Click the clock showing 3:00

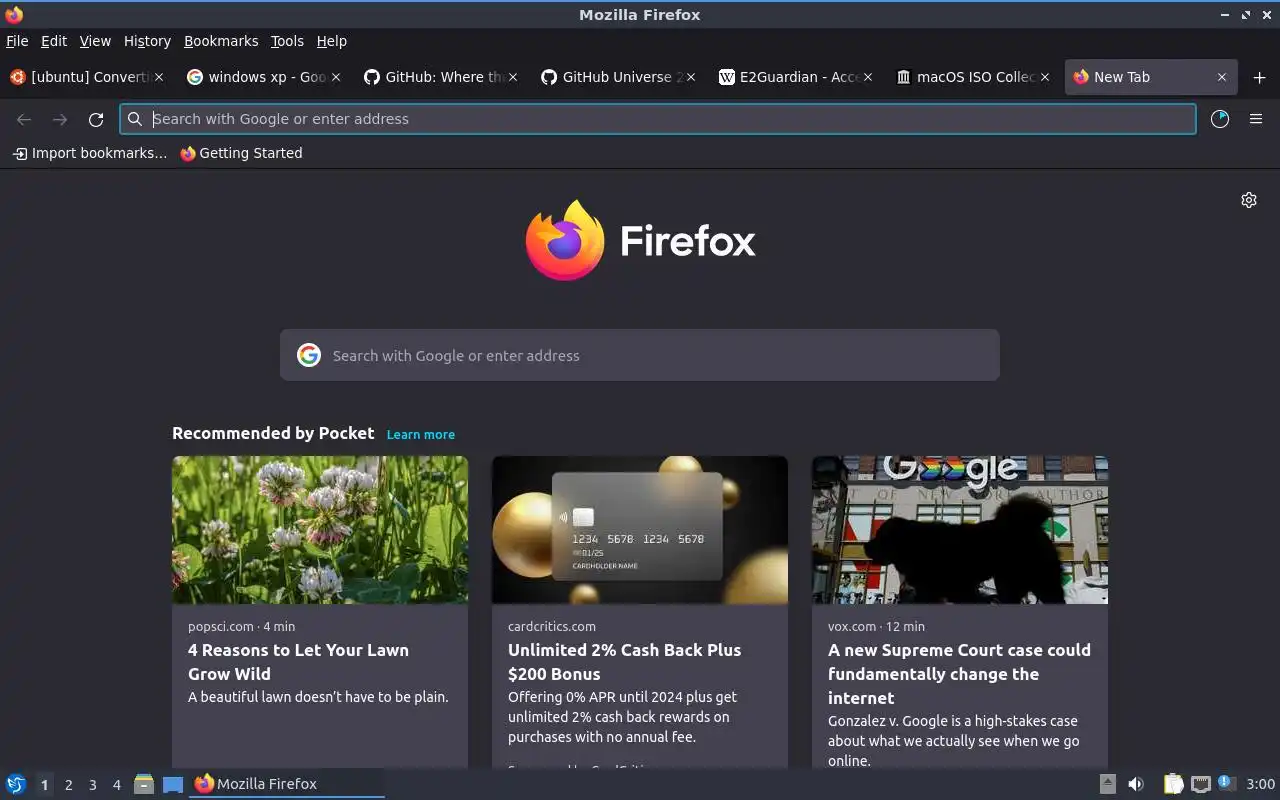click(1261, 784)
